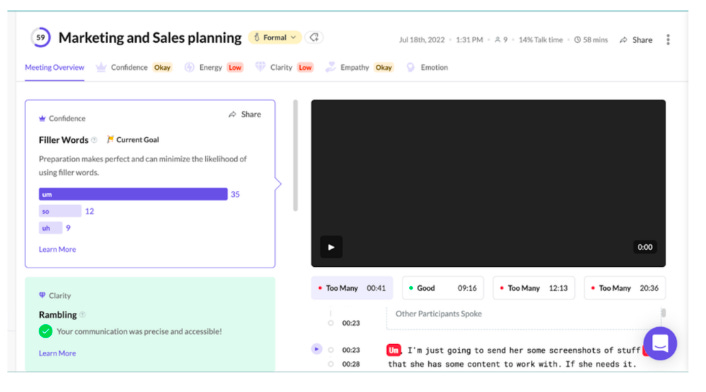Screen dimensions: 706x392
Task: Click the 14% Talk time text
Action: (540, 40)
